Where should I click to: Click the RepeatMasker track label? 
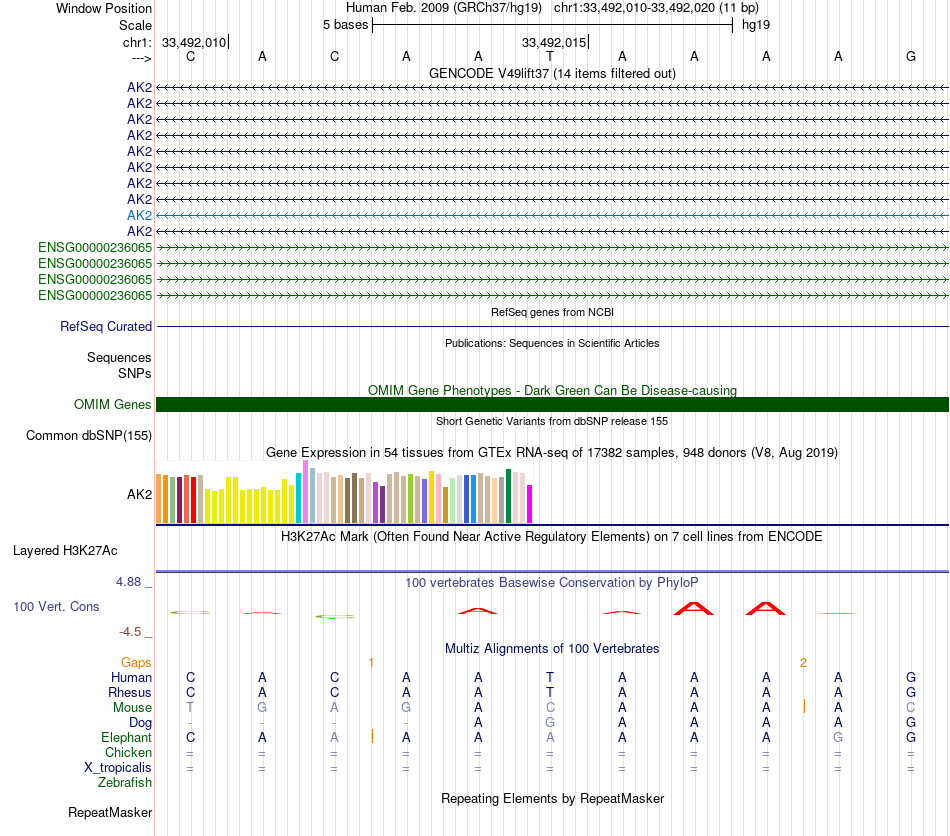coord(110,812)
